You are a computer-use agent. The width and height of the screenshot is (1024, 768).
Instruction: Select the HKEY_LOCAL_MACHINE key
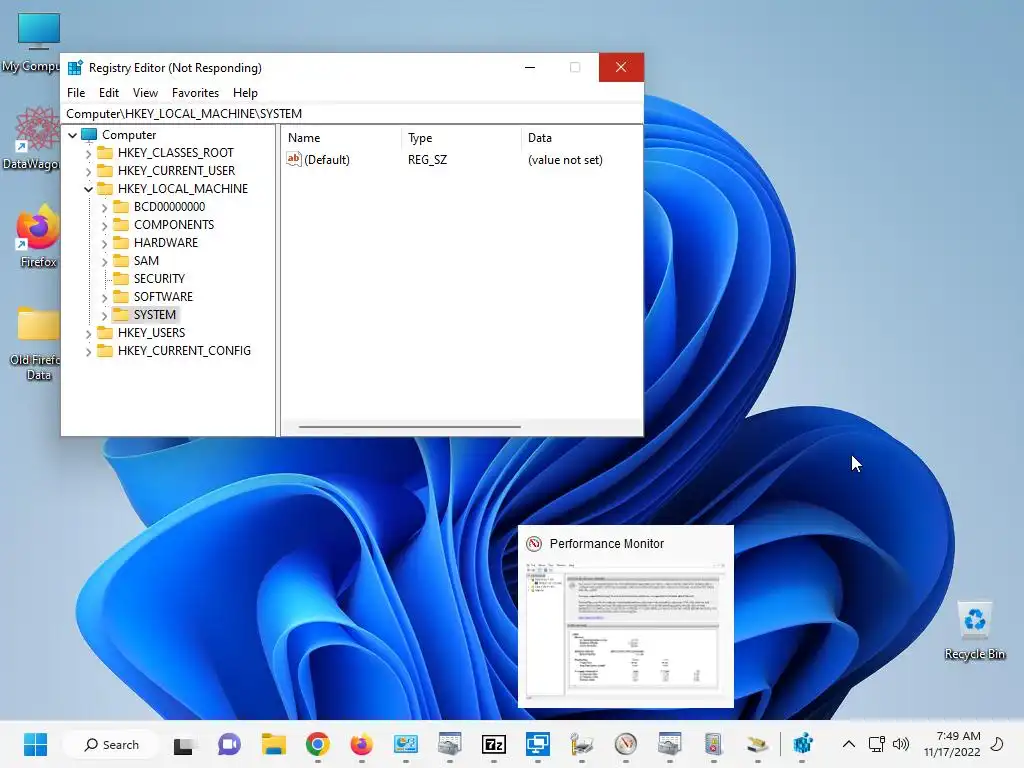[x=183, y=189]
